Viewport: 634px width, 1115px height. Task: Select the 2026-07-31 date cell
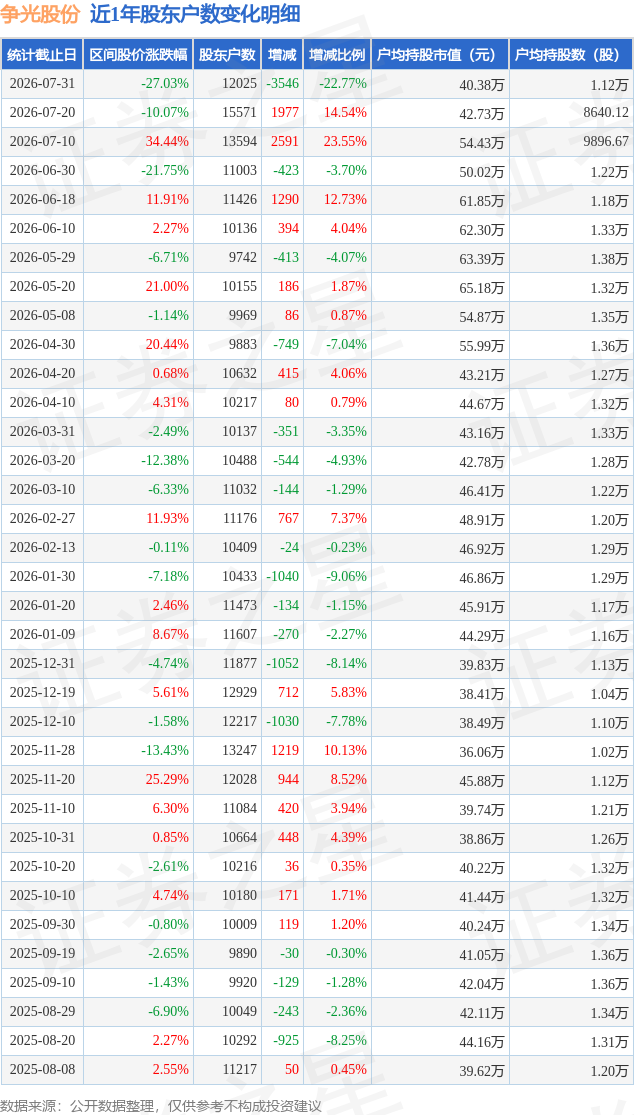click(42, 83)
